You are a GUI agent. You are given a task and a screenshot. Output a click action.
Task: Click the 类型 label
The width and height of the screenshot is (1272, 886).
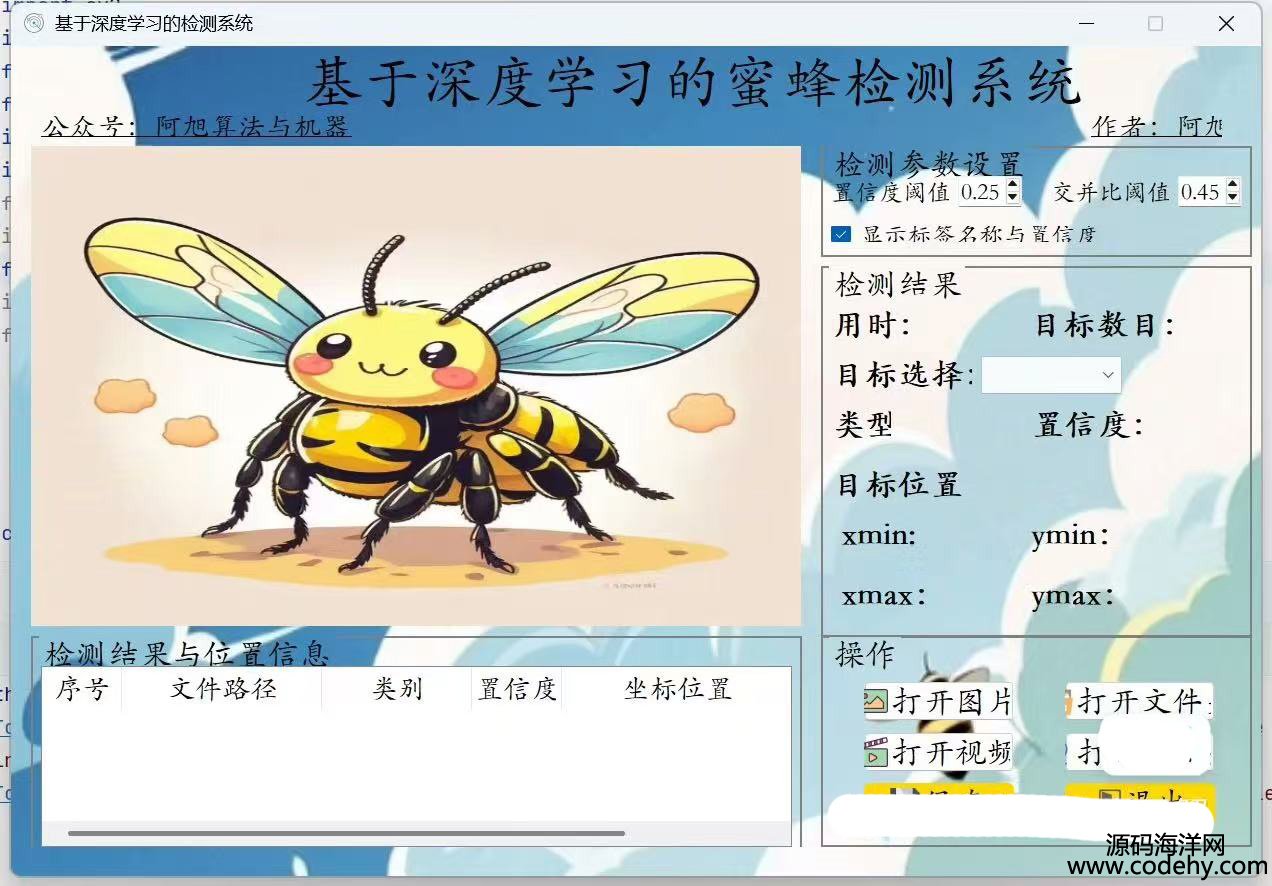(x=864, y=425)
